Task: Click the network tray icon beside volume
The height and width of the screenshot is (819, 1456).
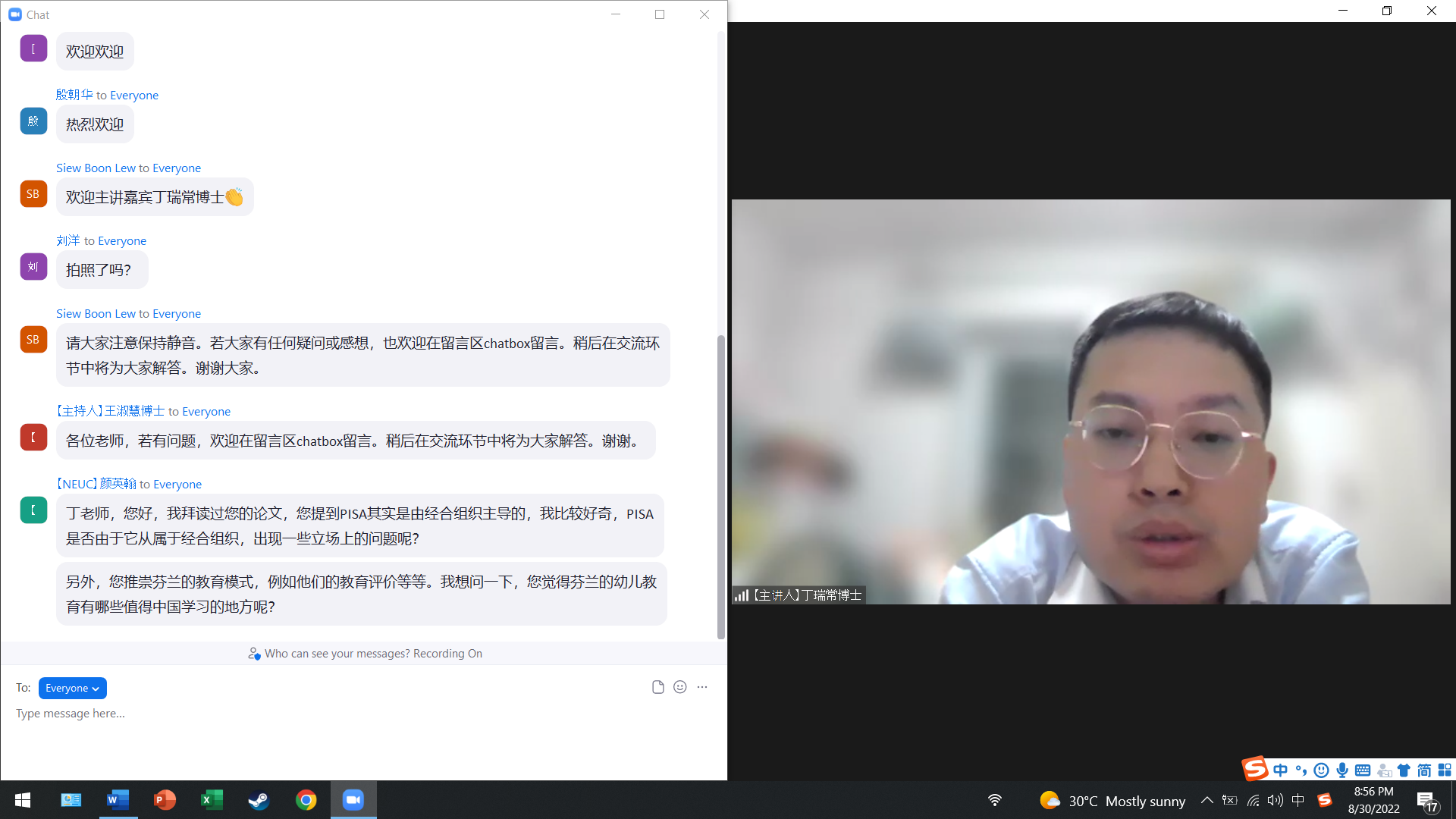Action: (x=1254, y=800)
